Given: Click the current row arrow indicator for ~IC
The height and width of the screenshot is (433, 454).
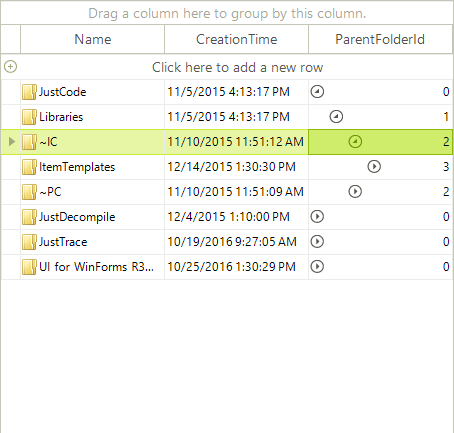Looking at the screenshot, I should (x=12, y=142).
